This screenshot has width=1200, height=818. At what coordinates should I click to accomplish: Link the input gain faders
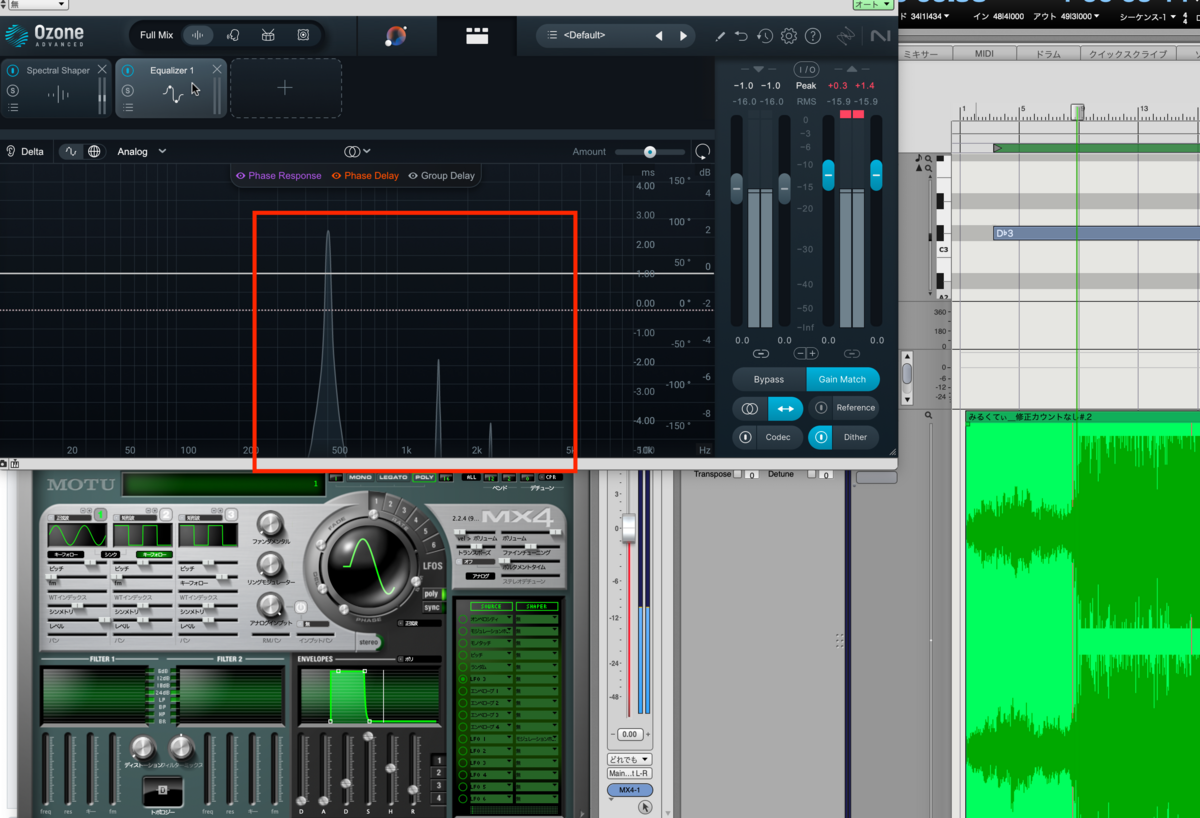tap(760, 354)
